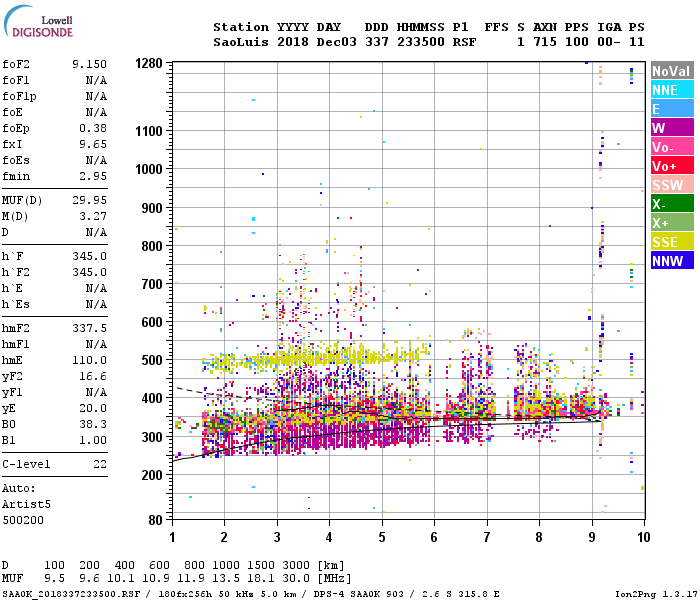
Task: Select the W purple legend swatch
Action: coord(672,128)
